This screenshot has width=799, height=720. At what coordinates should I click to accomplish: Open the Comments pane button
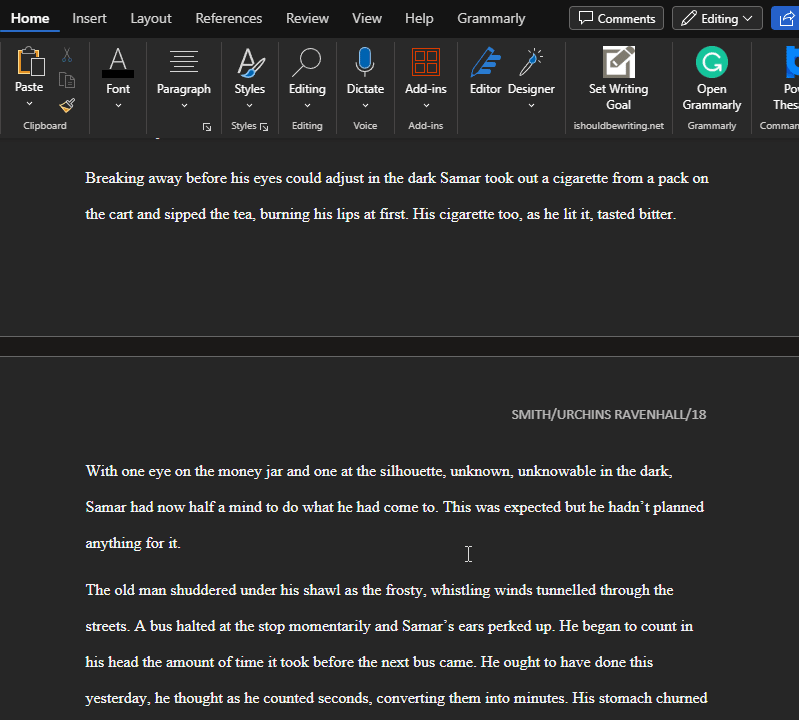[616, 18]
